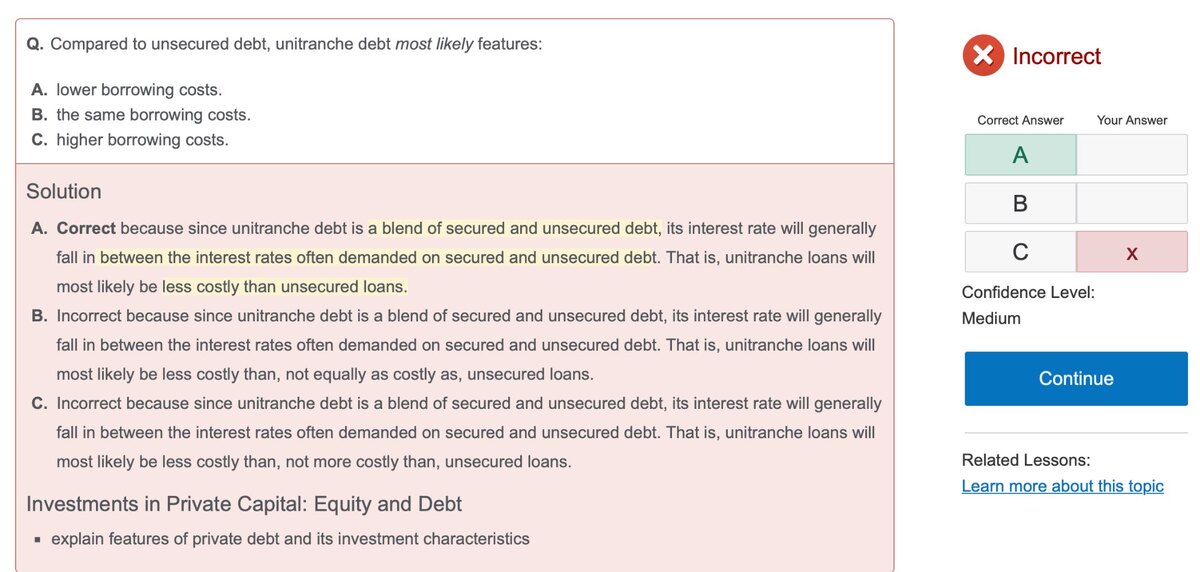Select answer option C higher borrowing costs
Screen dimensions: 1200x572
pos(130,140)
